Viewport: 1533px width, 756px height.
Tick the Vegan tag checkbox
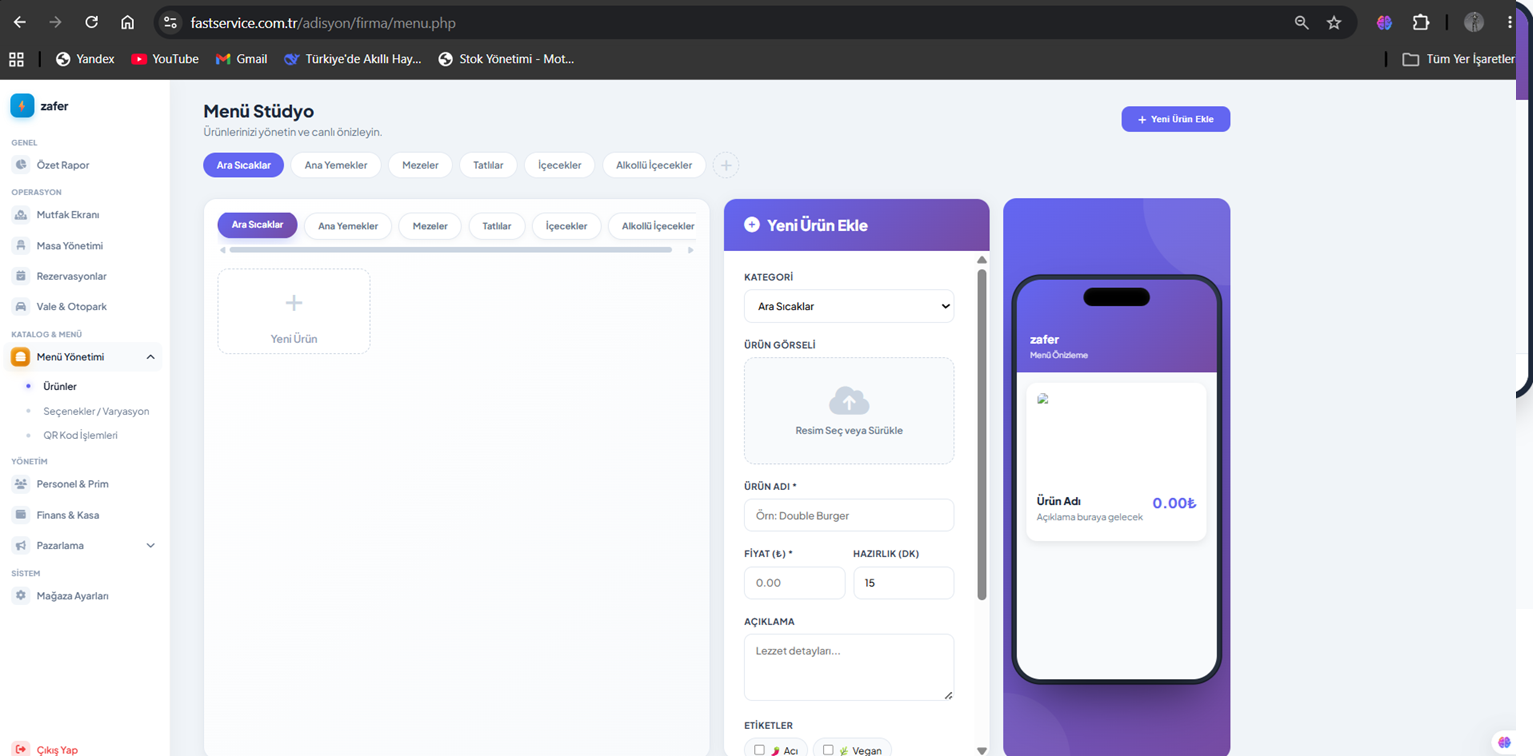828,750
